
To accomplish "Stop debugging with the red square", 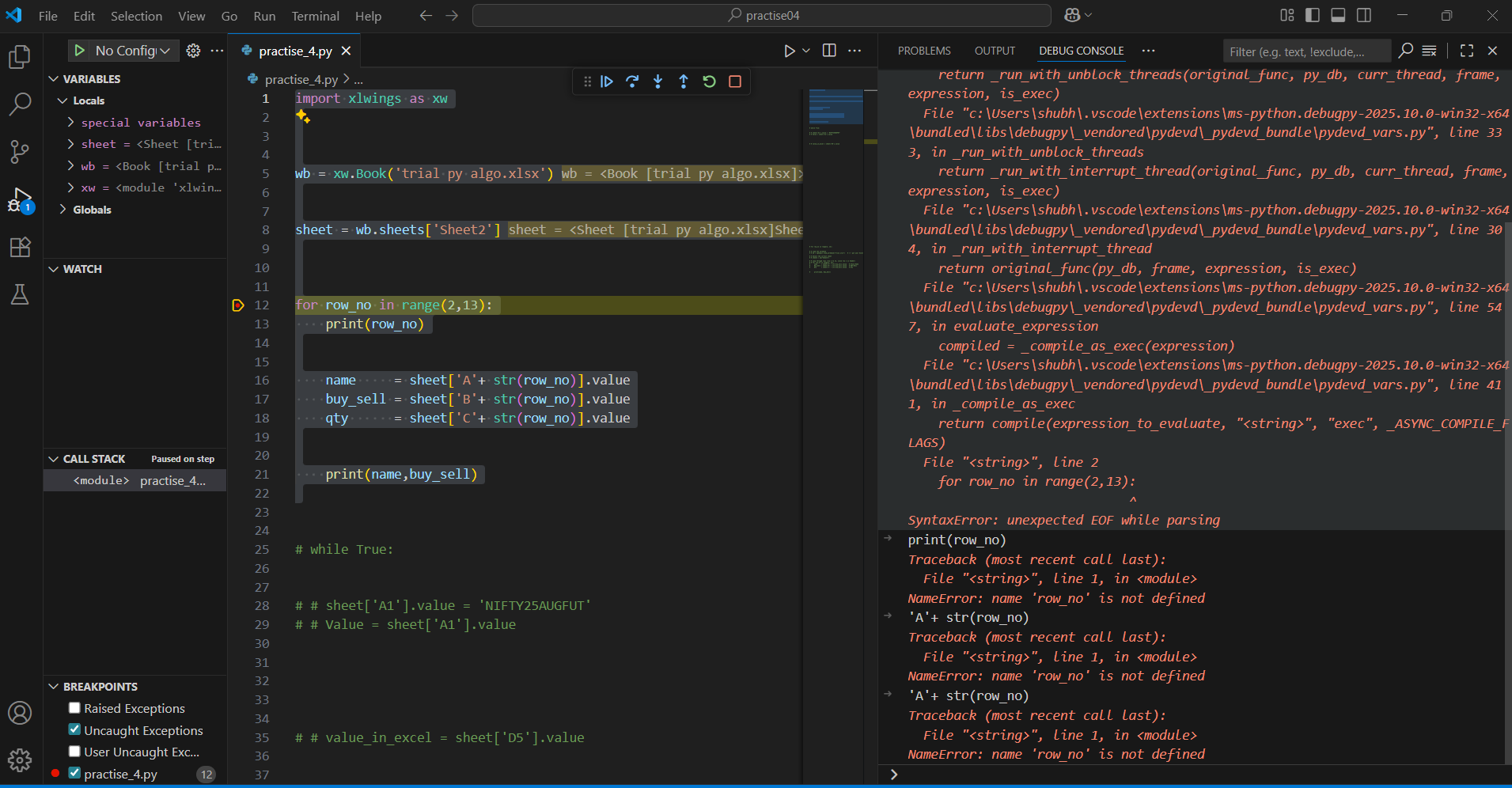I will 735,81.
